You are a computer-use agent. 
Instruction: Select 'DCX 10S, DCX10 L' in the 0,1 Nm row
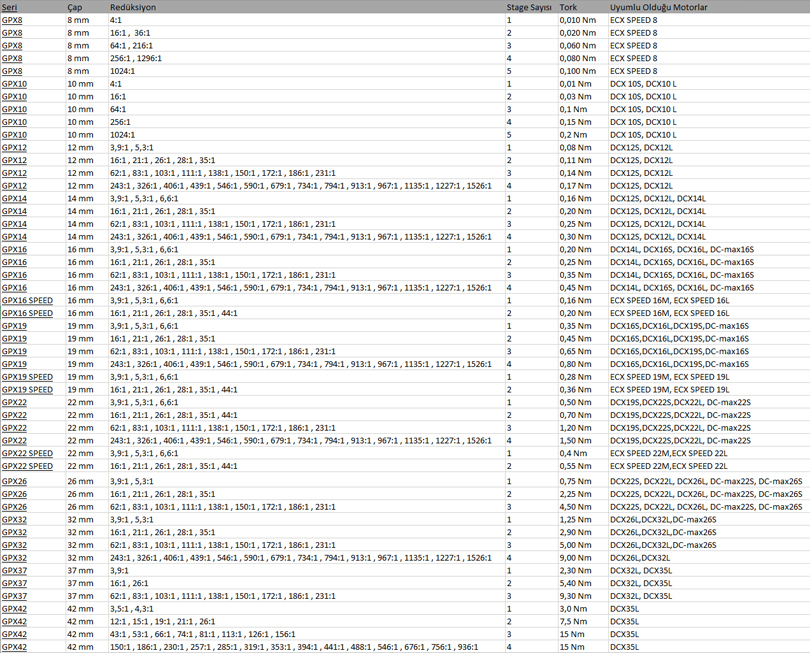[643, 110]
